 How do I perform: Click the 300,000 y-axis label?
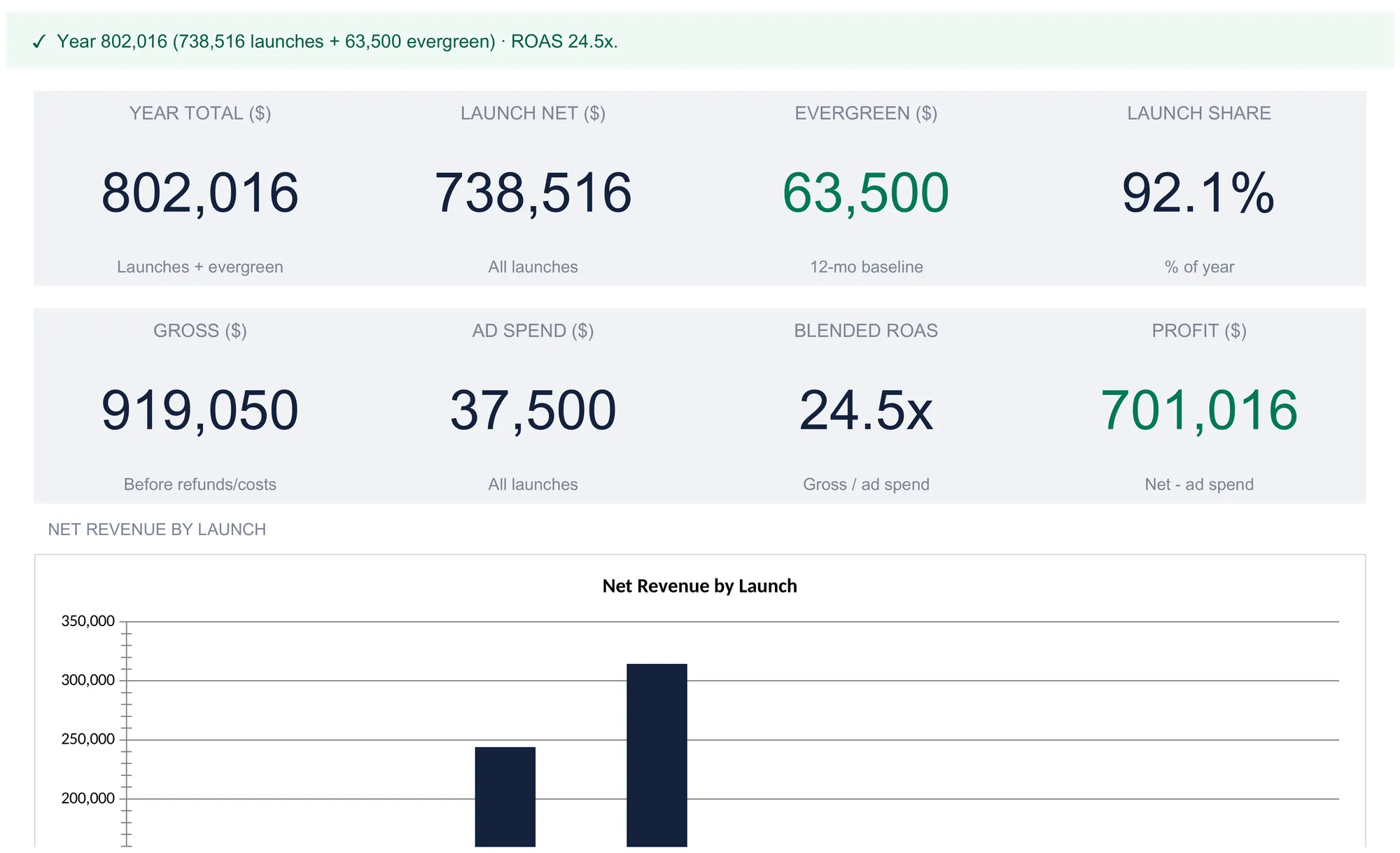[x=88, y=680]
